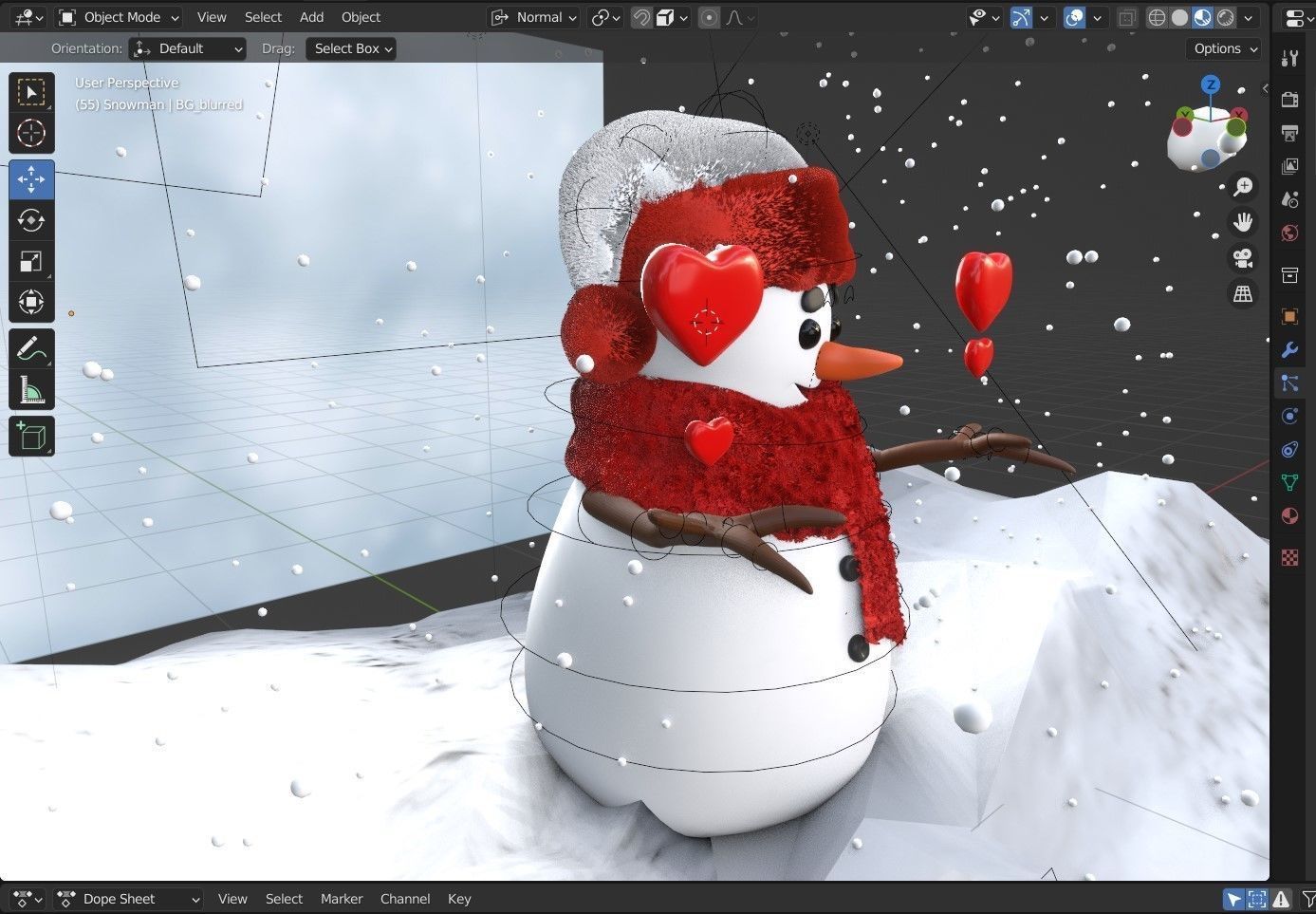Switch to Wireframe viewport shading
Viewport: 1316px width, 914px height.
[1157, 17]
